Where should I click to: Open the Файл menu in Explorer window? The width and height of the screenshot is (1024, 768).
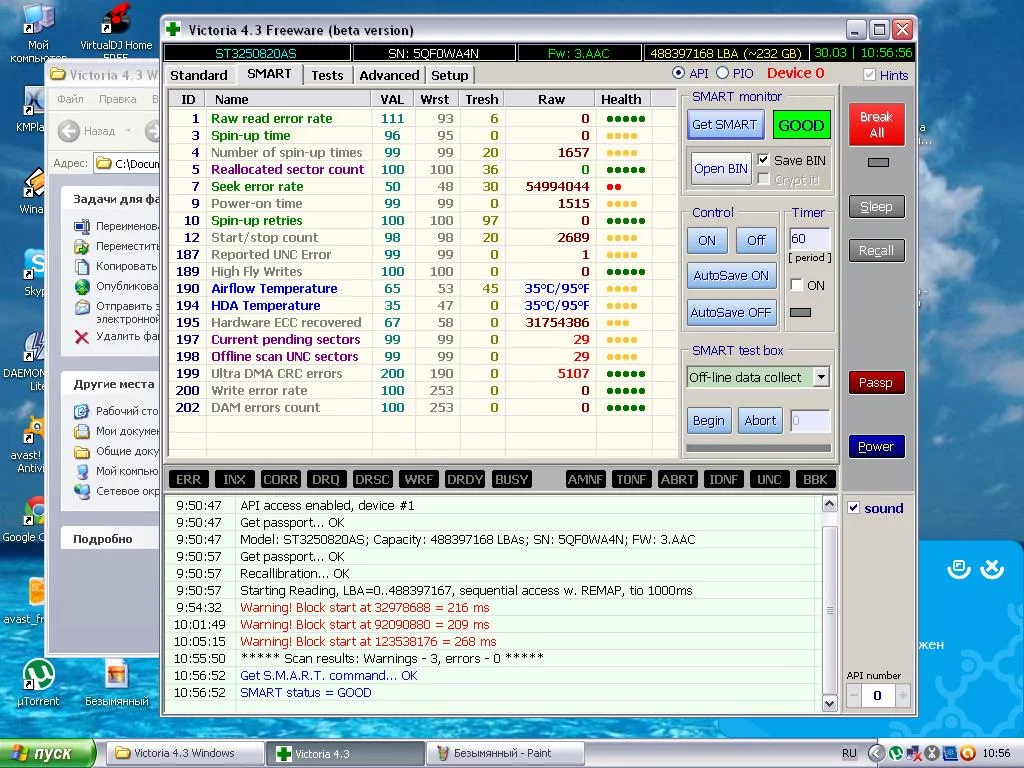[70, 99]
